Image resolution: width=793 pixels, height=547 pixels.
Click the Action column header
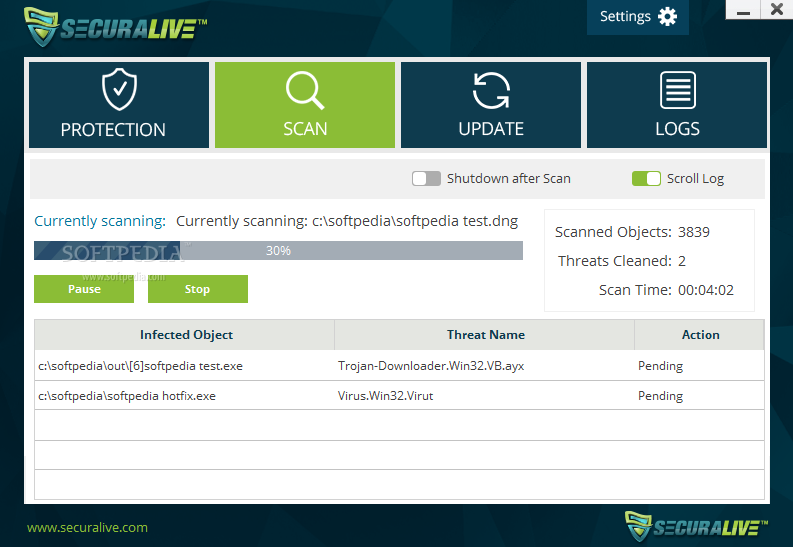[699, 335]
